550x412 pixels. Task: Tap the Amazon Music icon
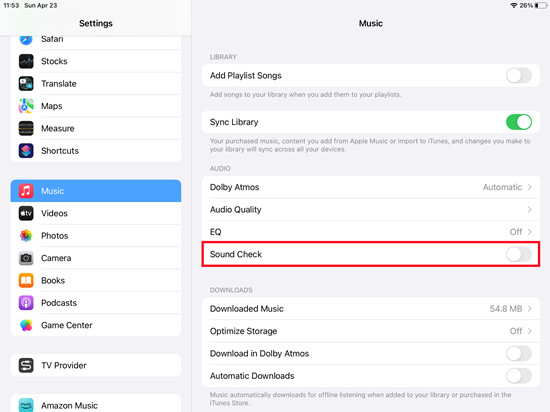[x=26, y=405]
